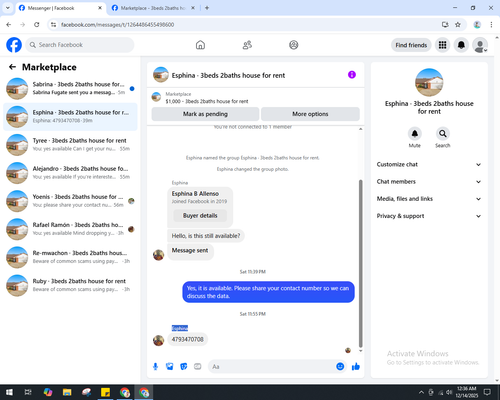Click the Search Facebook field

pyautogui.click(x=80, y=45)
